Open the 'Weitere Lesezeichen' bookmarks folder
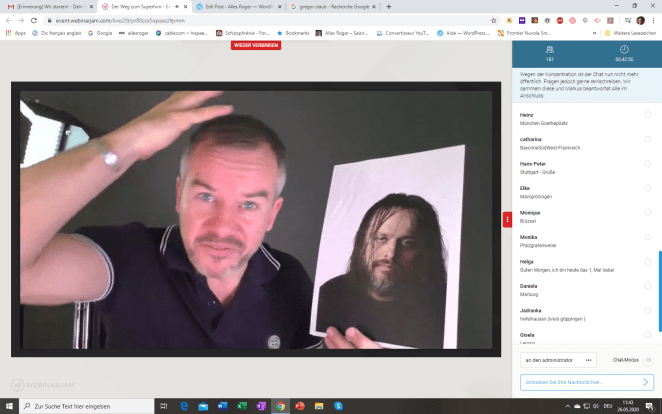Screen dimensions: 662x414 (x=630, y=32)
